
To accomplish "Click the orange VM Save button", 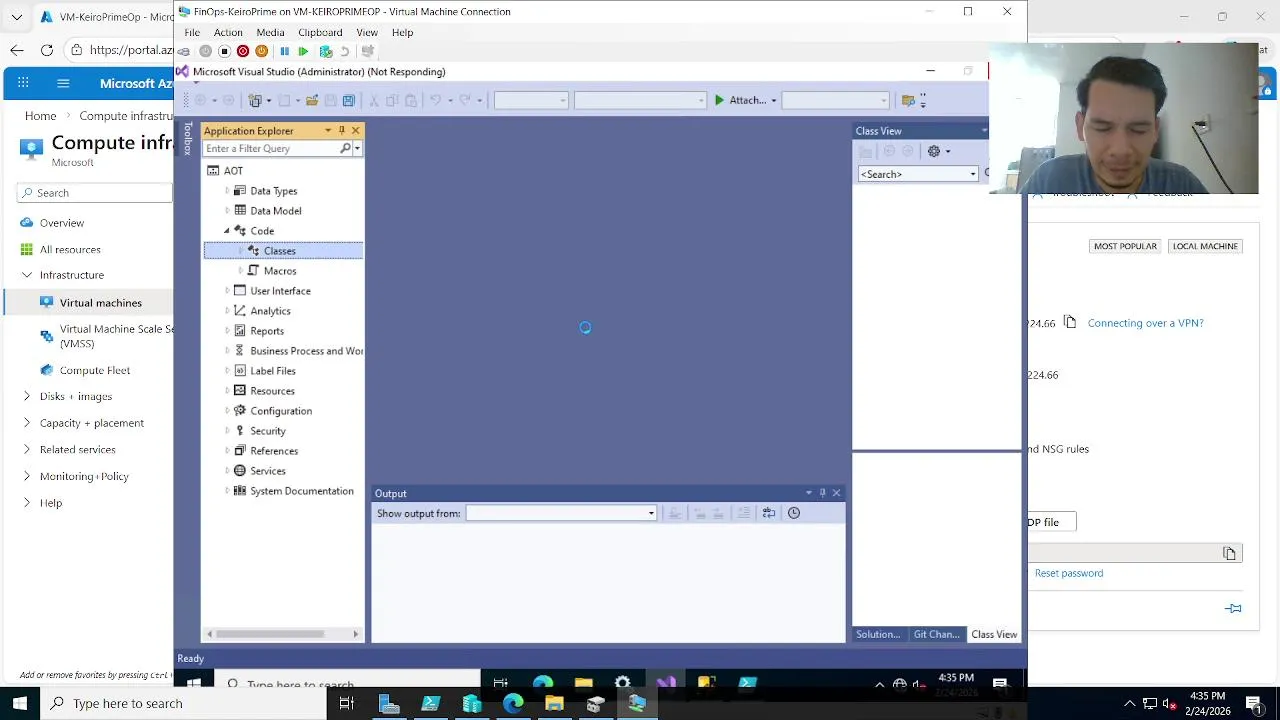I will click(262, 51).
